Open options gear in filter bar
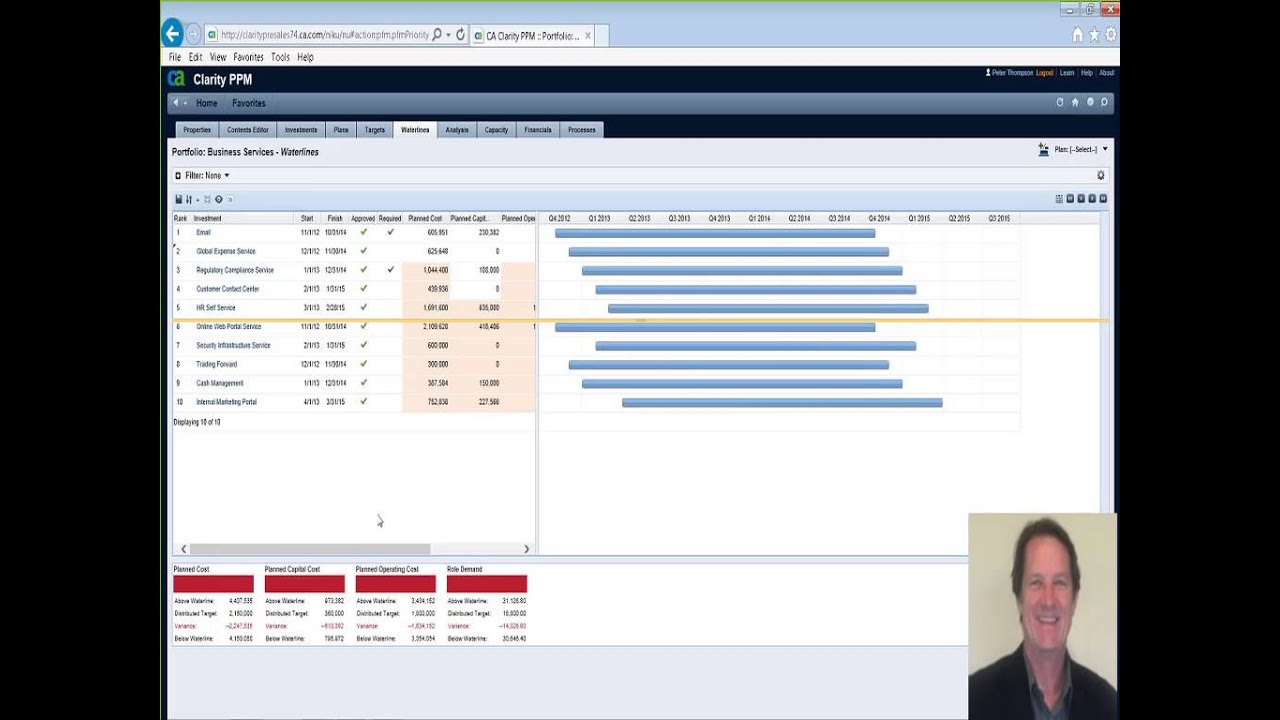Image resolution: width=1280 pixels, height=720 pixels. (1101, 175)
